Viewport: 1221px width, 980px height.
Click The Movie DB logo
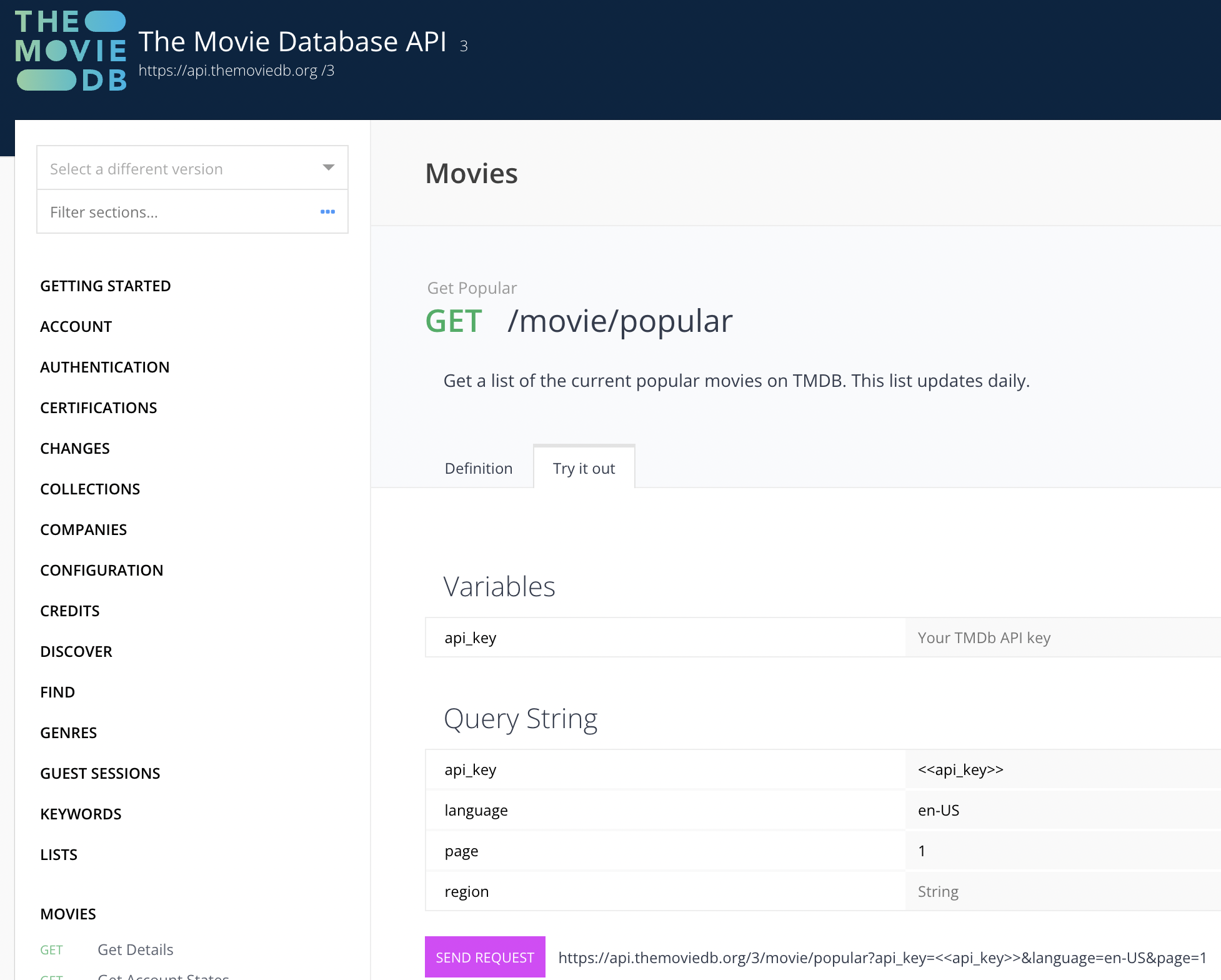71,51
